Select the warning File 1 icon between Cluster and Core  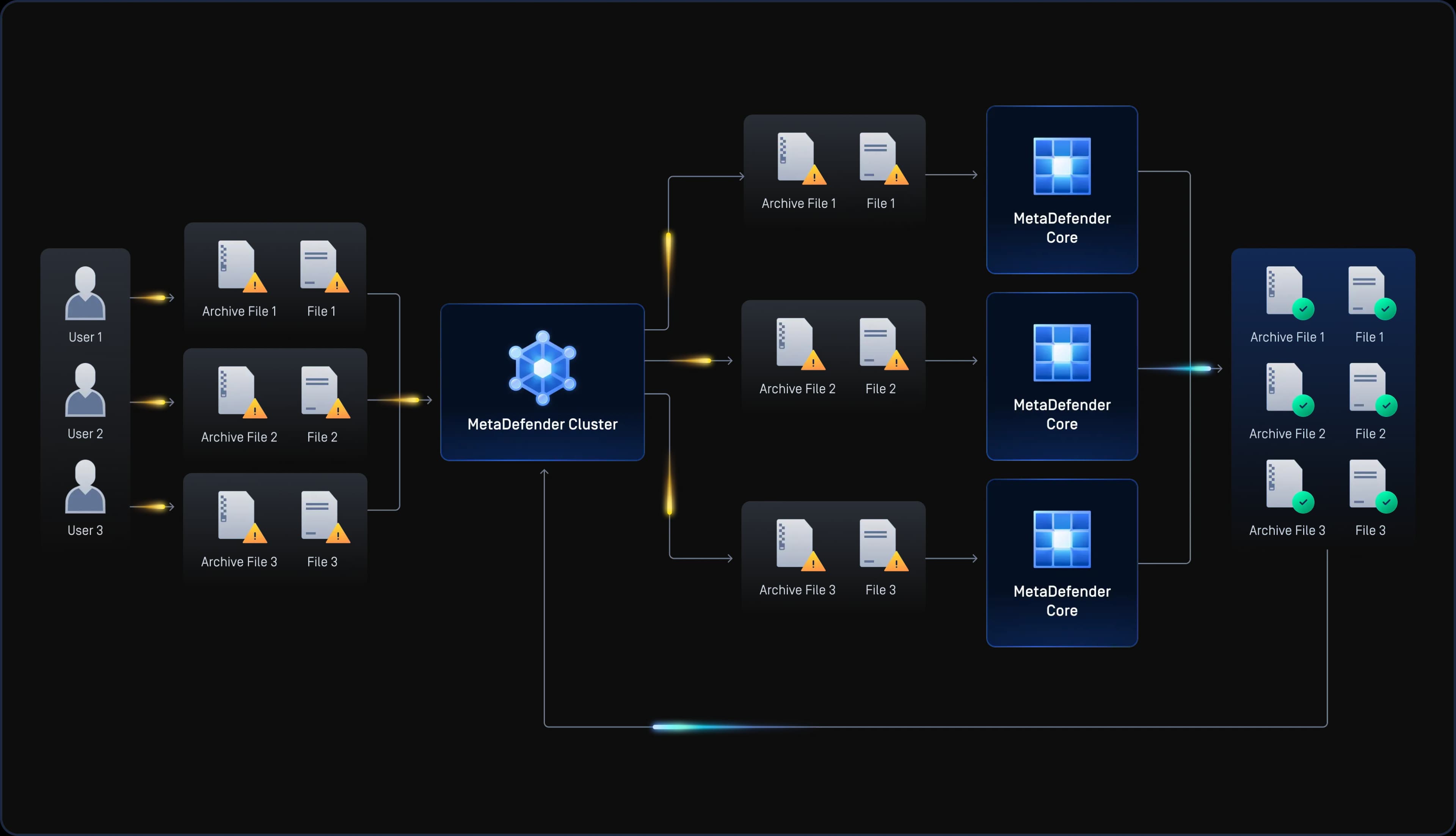[884, 159]
